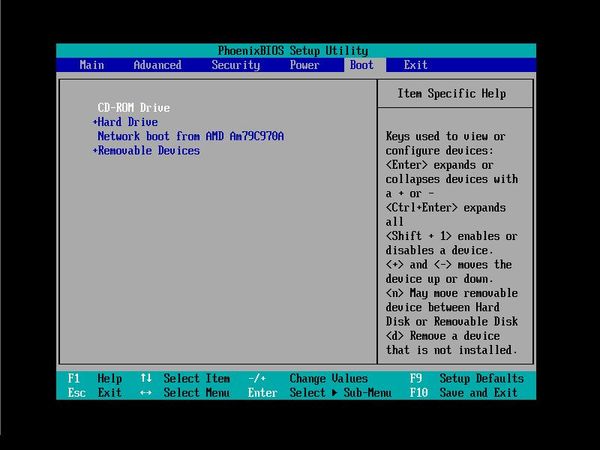Go to the Security tab
The image size is (600, 450).
click(236, 65)
